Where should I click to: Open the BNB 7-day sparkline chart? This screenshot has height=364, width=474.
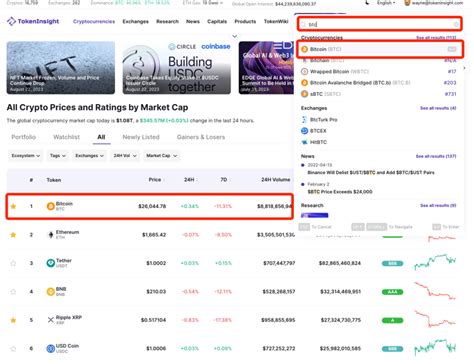[x=435, y=291]
